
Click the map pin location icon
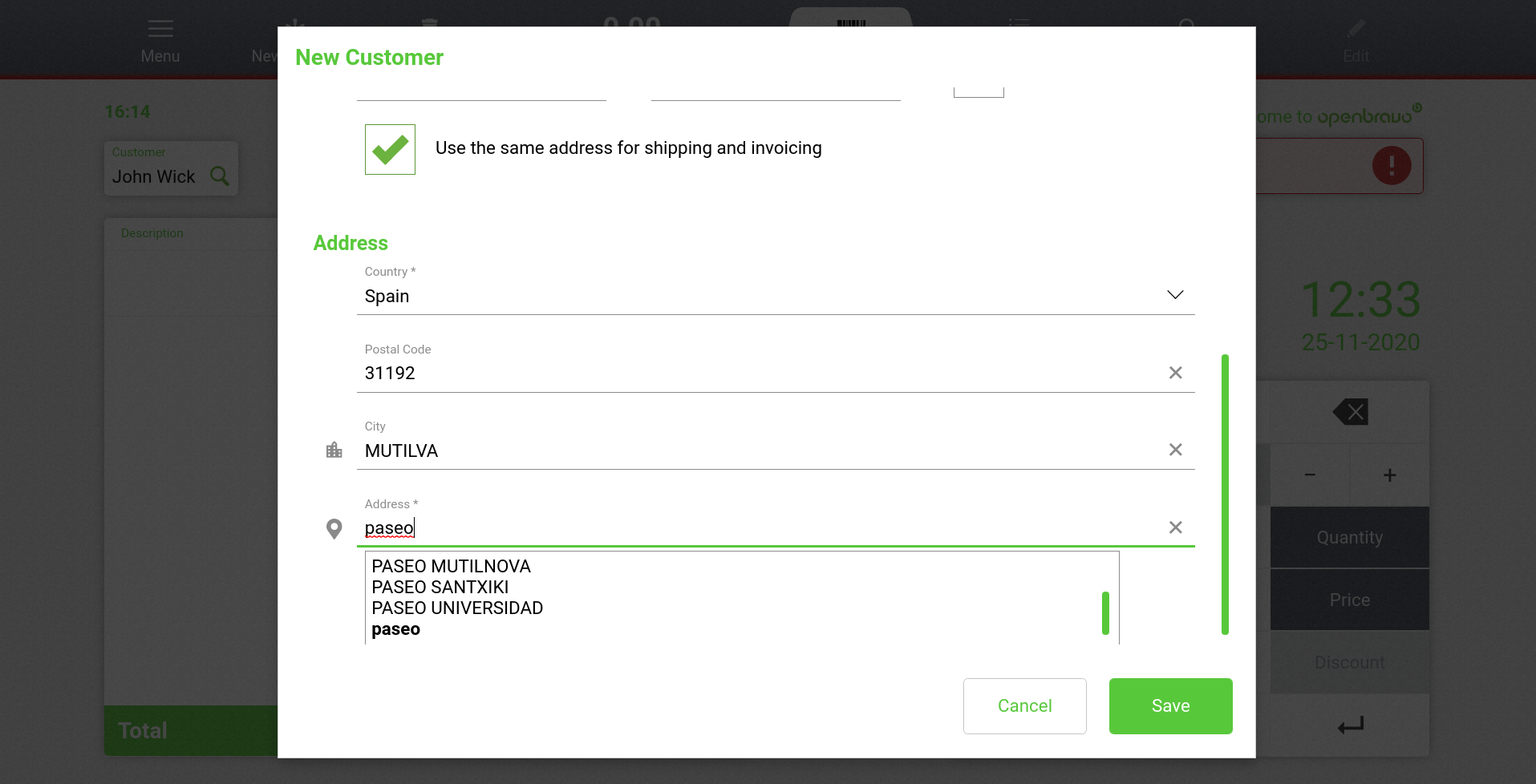pos(334,529)
